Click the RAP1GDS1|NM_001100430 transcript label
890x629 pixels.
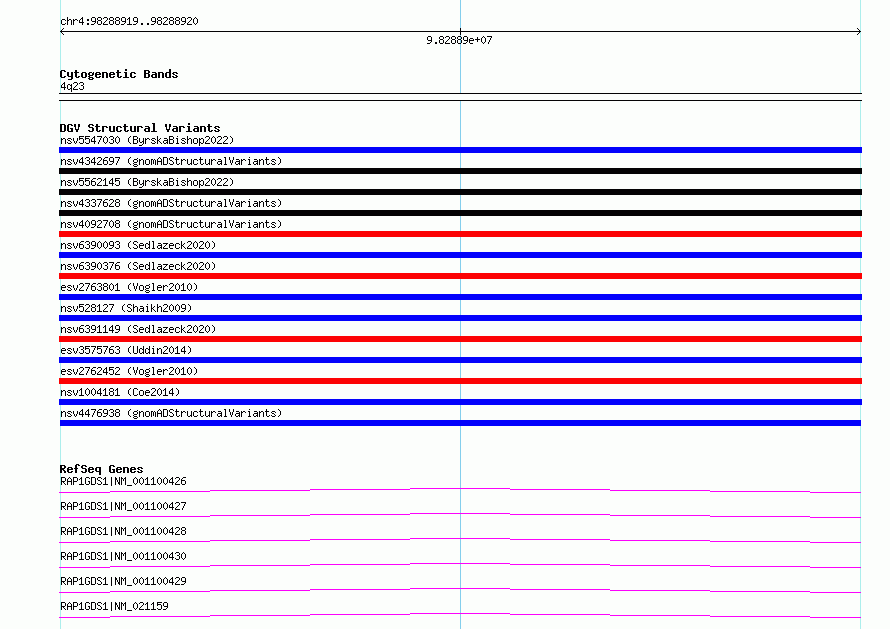[123, 556]
